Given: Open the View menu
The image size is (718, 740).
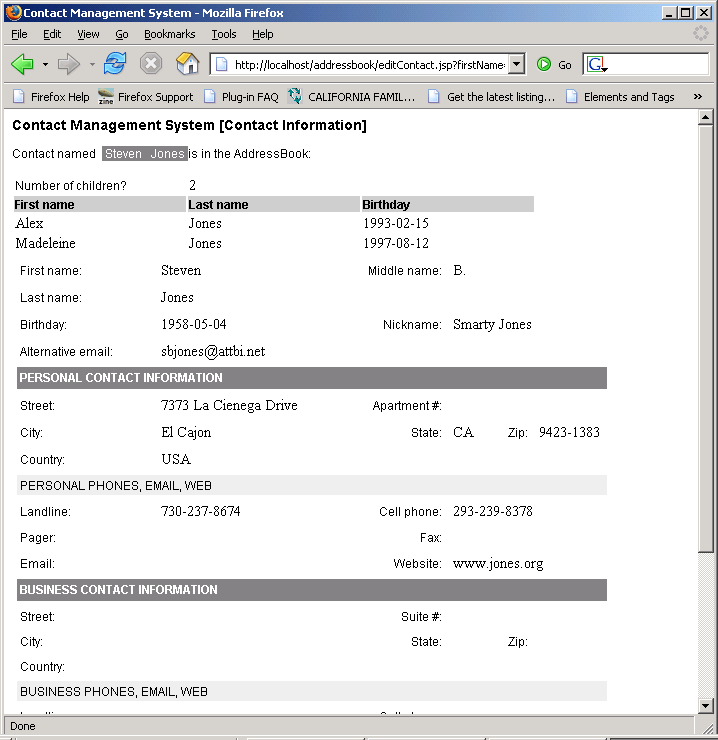Looking at the screenshot, I should point(88,34).
